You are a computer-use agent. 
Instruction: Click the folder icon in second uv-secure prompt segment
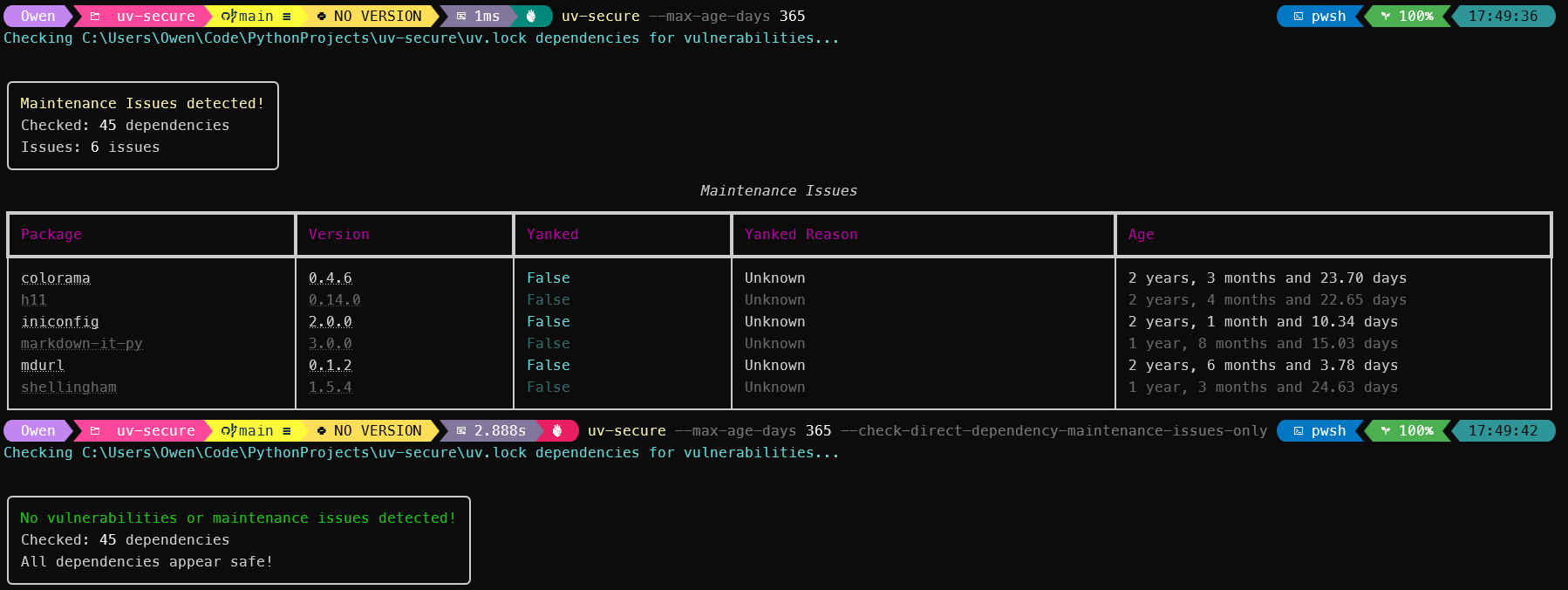[95, 431]
